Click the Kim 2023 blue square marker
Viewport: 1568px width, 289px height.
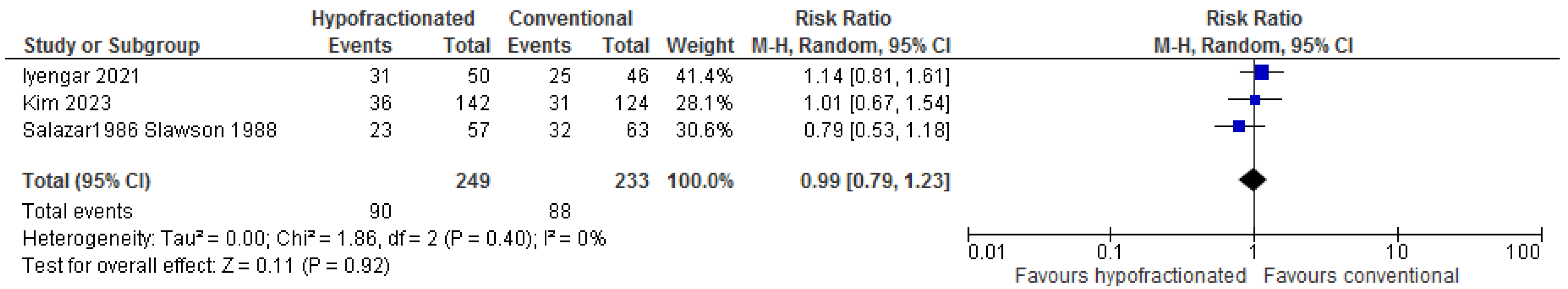[x=1254, y=100]
